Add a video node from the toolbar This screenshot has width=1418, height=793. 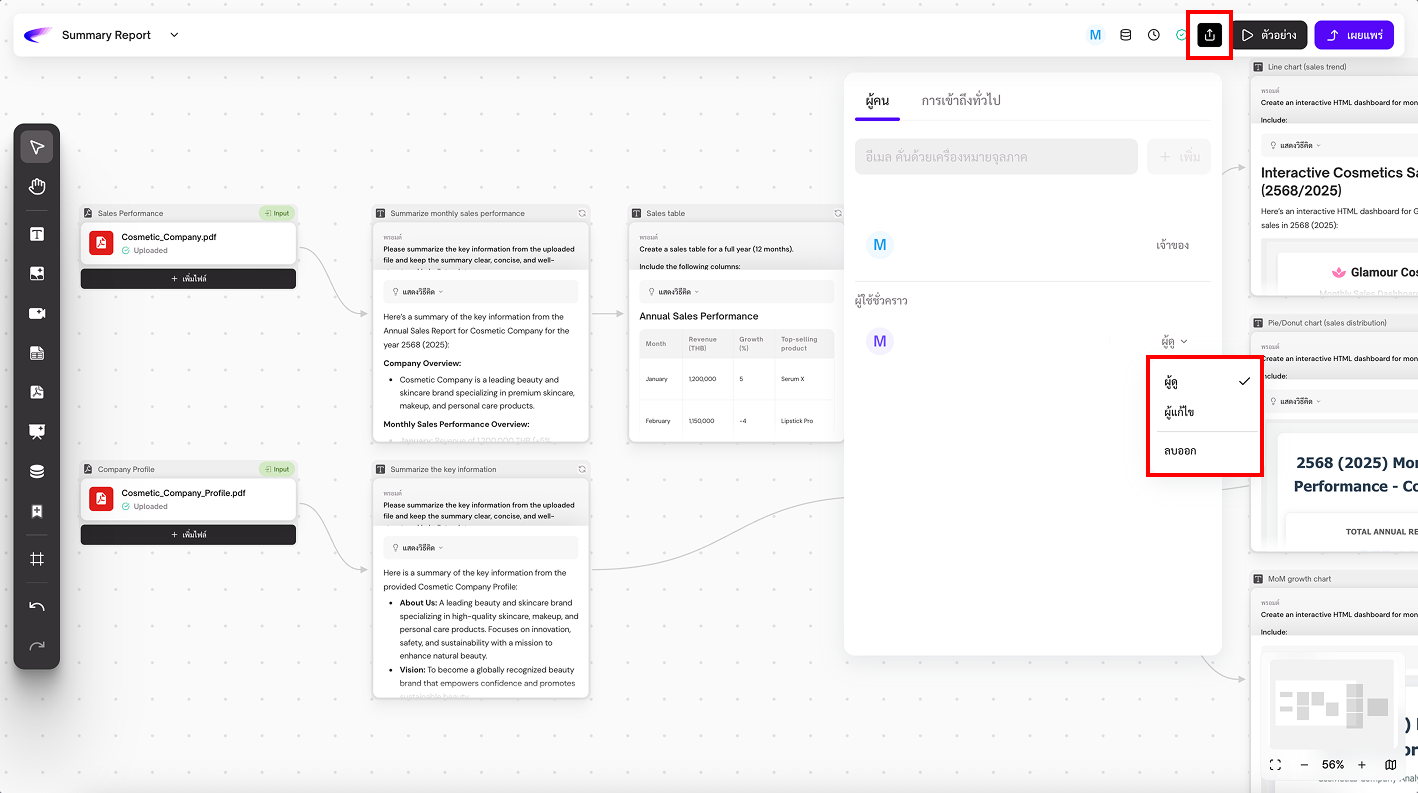click(37, 313)
